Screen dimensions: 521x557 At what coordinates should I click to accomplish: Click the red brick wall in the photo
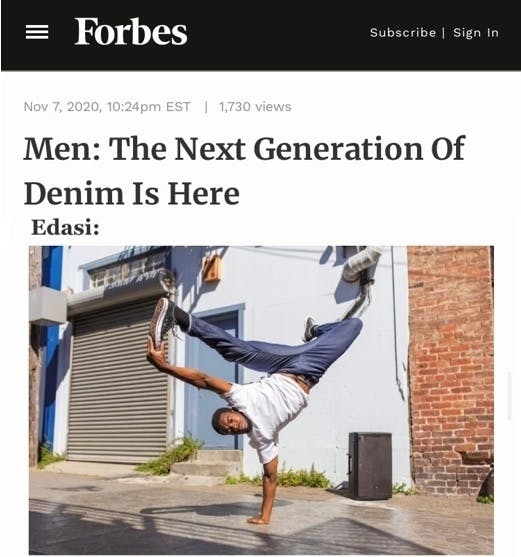point(451,369)
